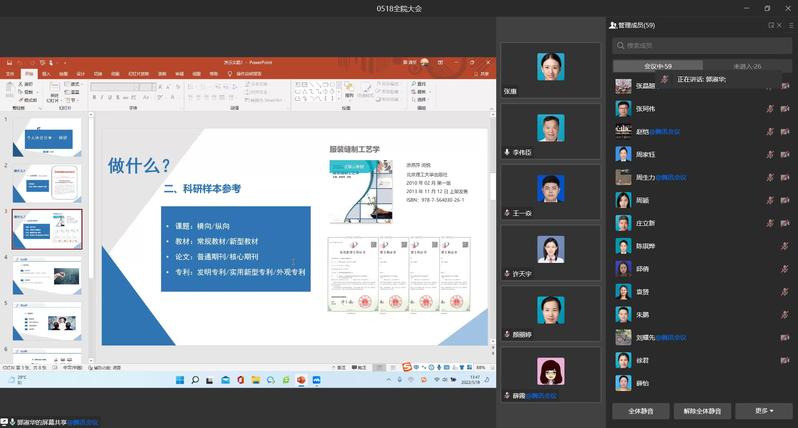798x428 pixels.
Task: Toggle the microphone for 庄立新
Action: click(x=770, y=223)
